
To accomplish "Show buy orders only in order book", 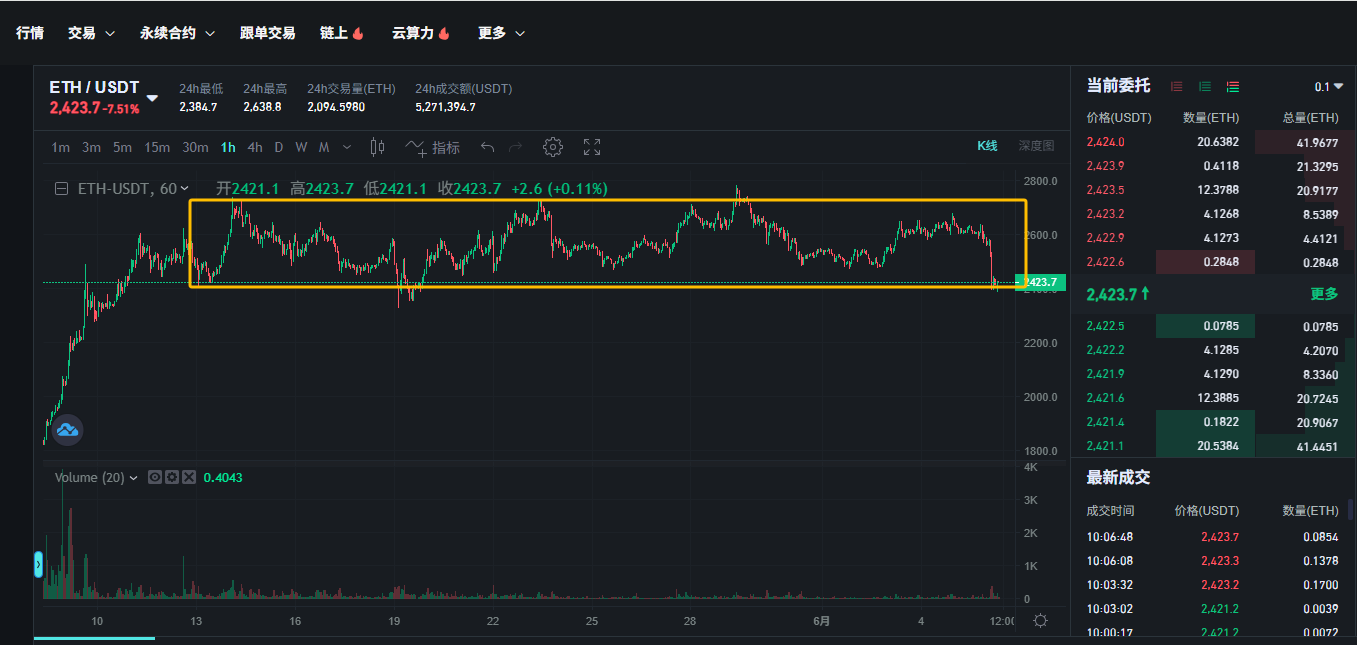I will click(x=1205, y=87).
